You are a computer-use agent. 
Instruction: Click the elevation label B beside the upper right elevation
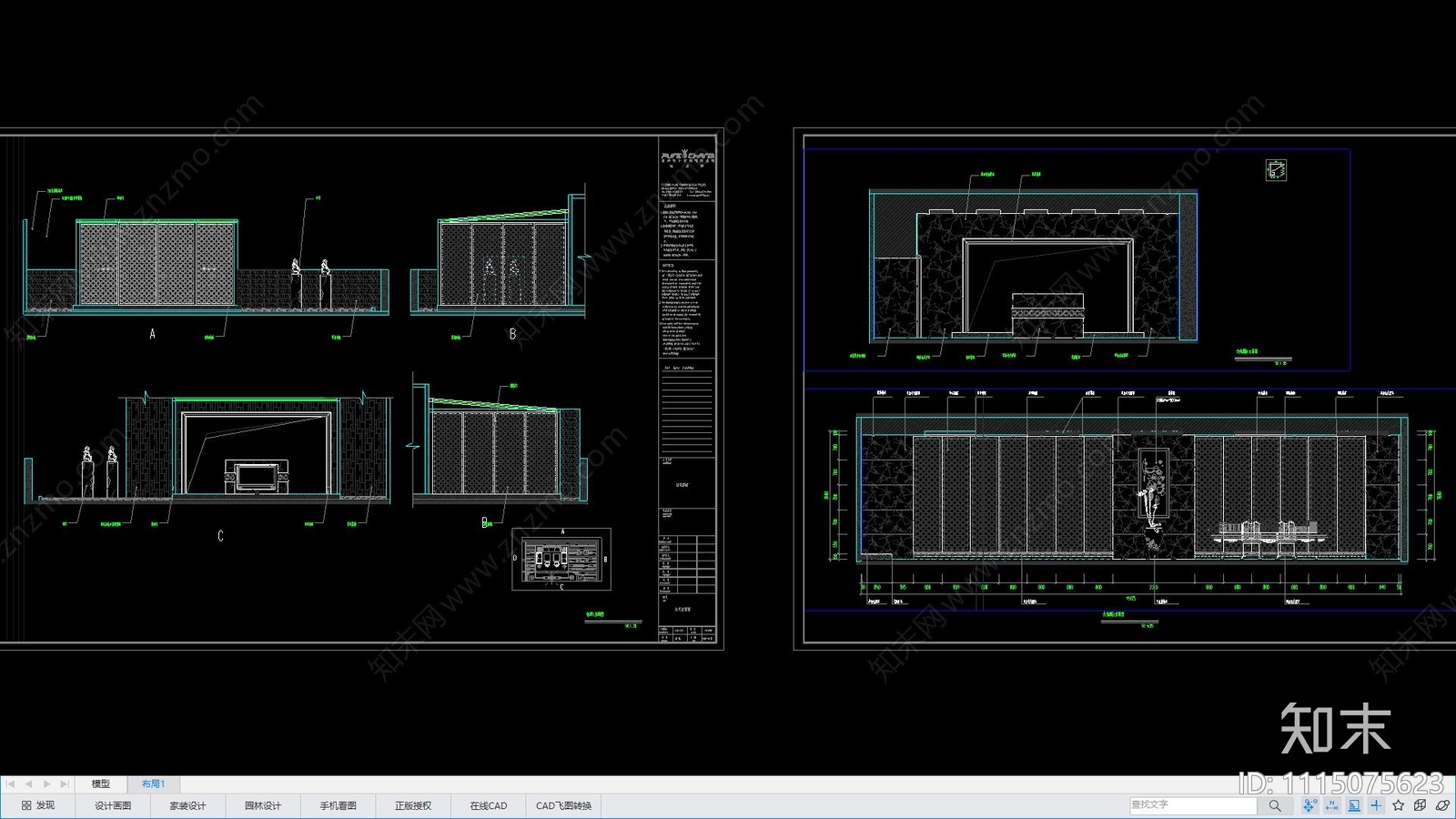click(512, 334)
